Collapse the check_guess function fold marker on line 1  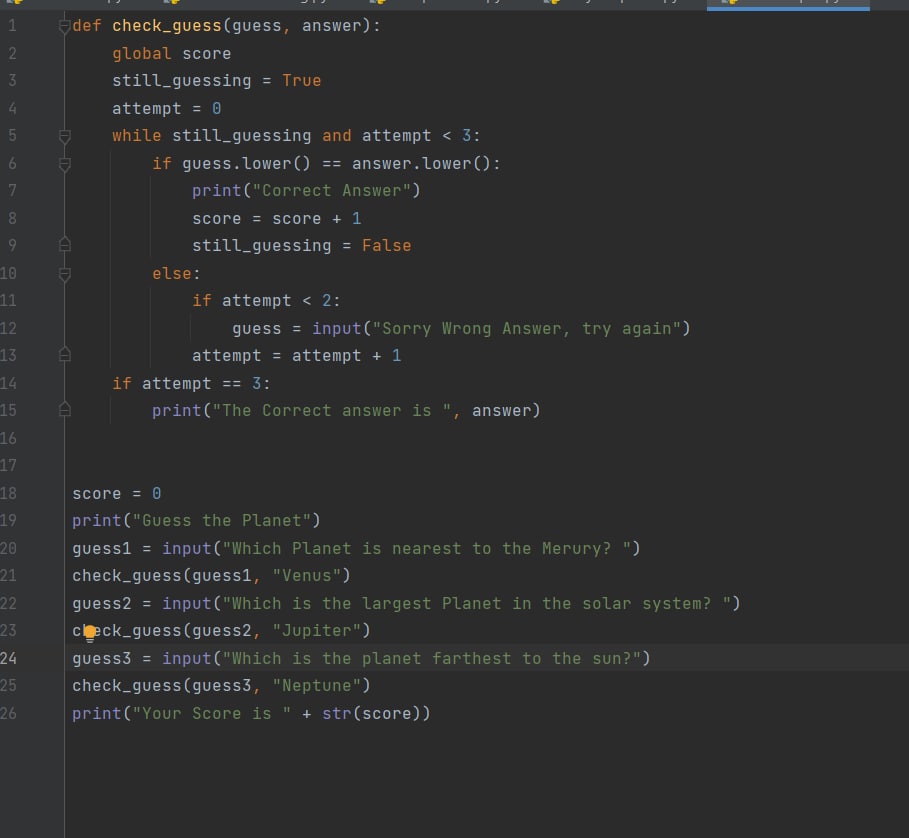[65, 26]
